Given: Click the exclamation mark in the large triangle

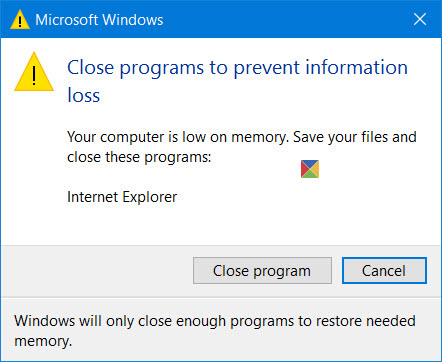Looking at the screenshot, I should pos(34,75).
